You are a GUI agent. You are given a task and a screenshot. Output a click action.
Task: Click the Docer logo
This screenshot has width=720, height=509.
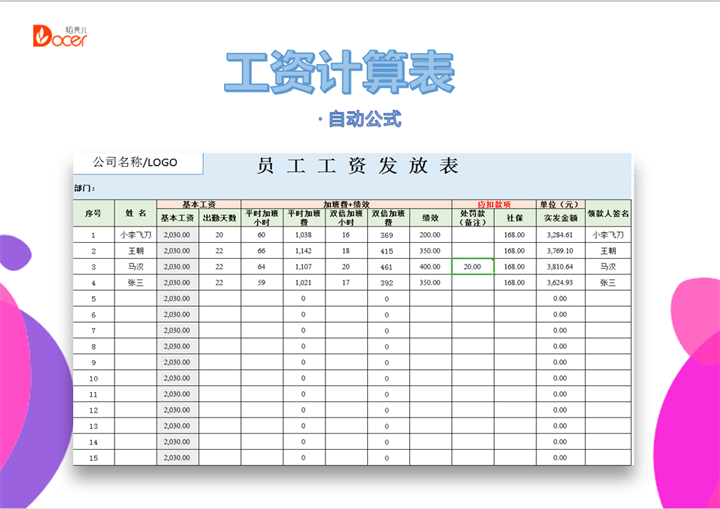click(60, 36)
